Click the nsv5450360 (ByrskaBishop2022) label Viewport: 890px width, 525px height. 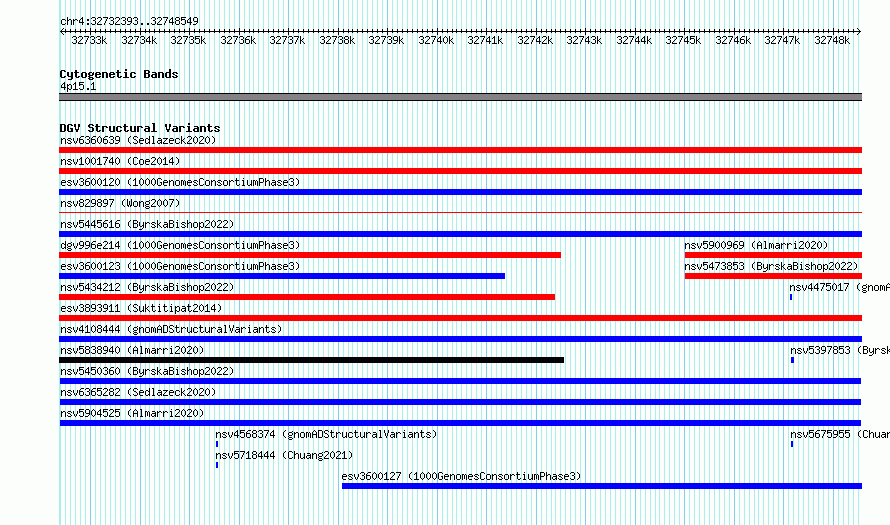click(147, 371)
